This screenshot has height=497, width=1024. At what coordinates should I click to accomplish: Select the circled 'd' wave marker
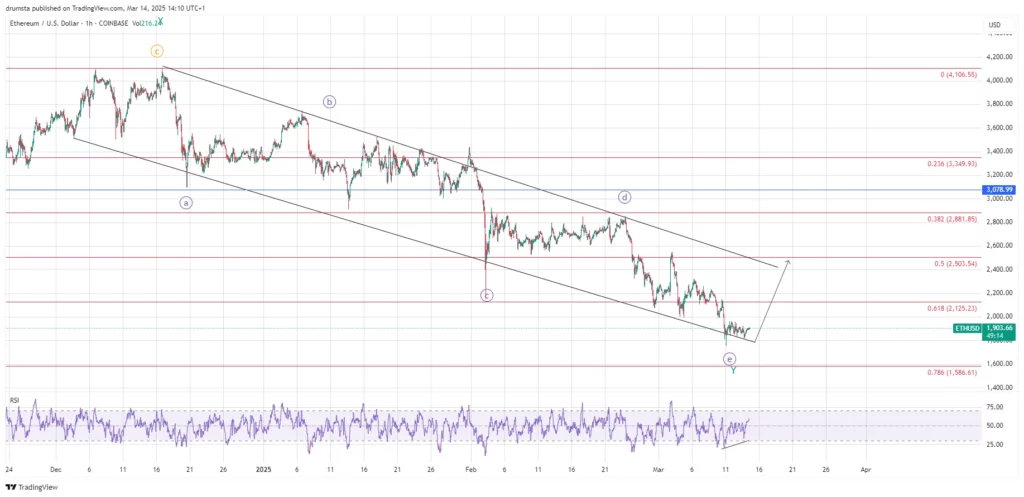[x=624, y=197]
